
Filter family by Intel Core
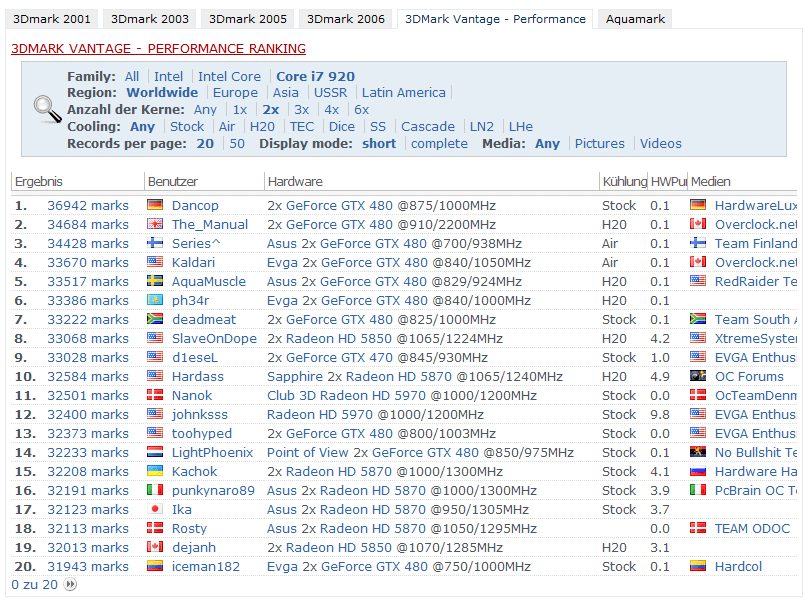229,76
